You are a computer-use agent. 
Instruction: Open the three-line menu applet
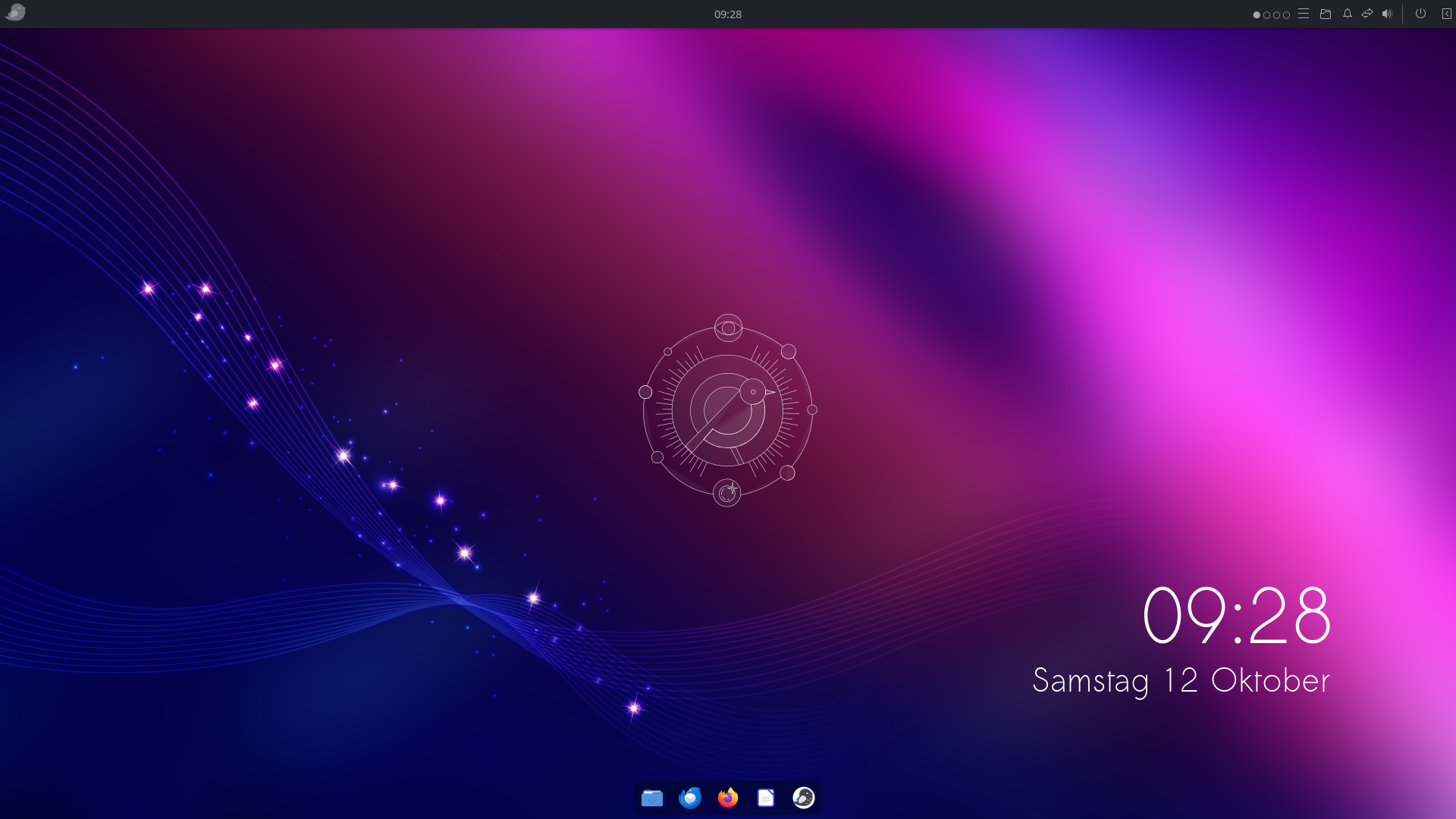coord(1304,14)
